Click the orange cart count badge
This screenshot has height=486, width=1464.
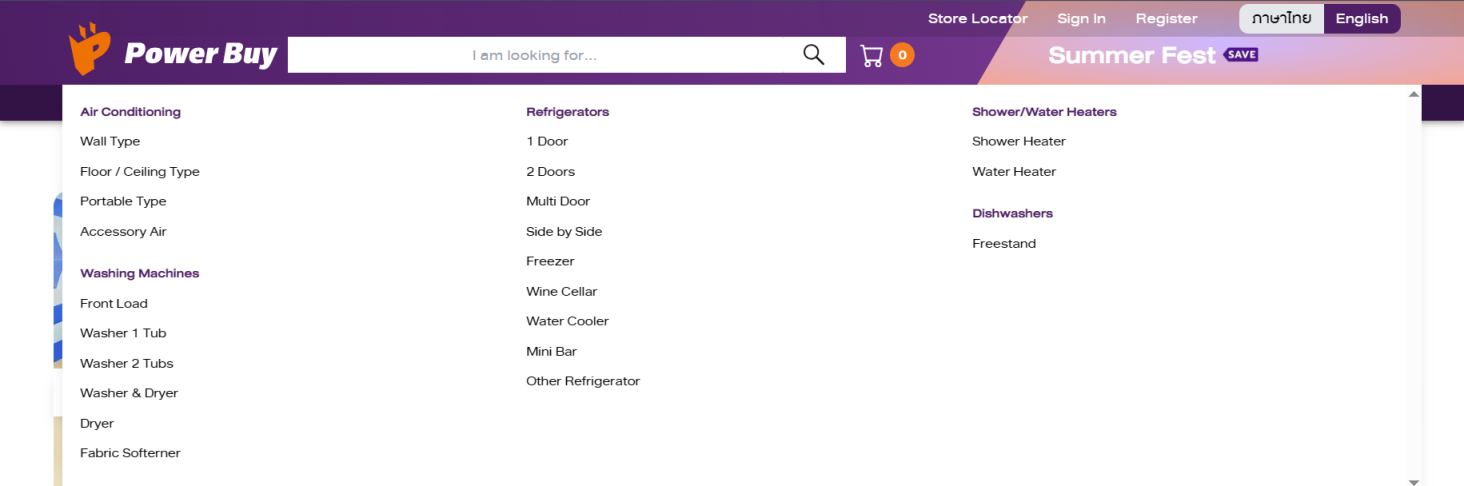click(x=902, y=56)
